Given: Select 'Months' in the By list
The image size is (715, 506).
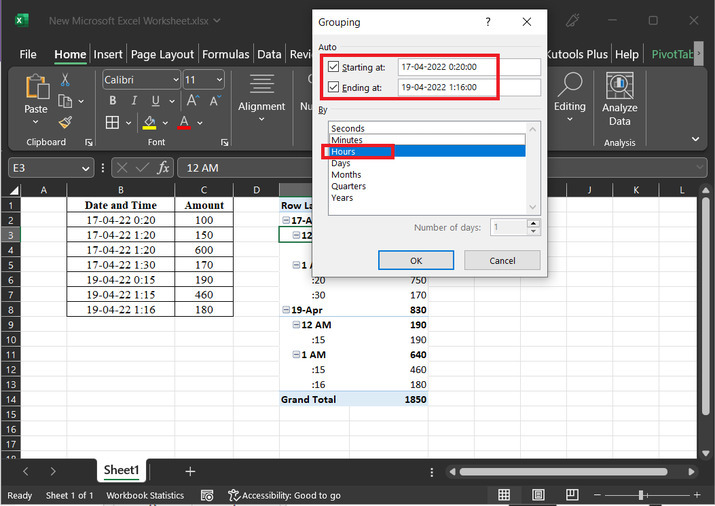Looking at the screenshot, I should [346, 175].
